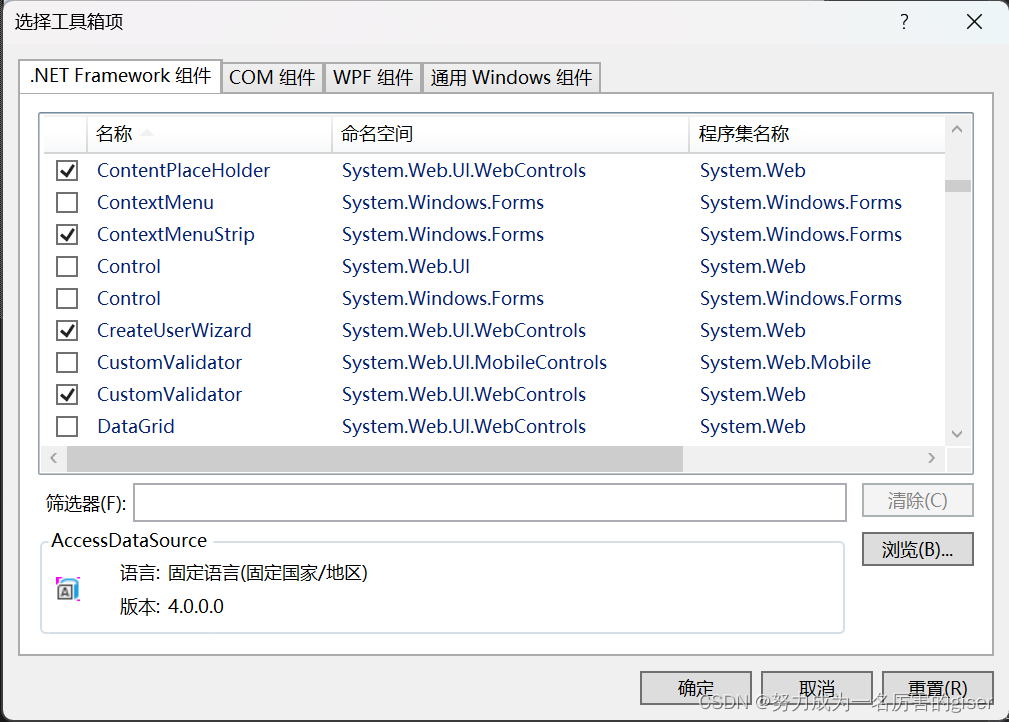Viewport: 1009px width, 722px height.
Task: Open the COM 组件 tab
Action: point(272,78)
